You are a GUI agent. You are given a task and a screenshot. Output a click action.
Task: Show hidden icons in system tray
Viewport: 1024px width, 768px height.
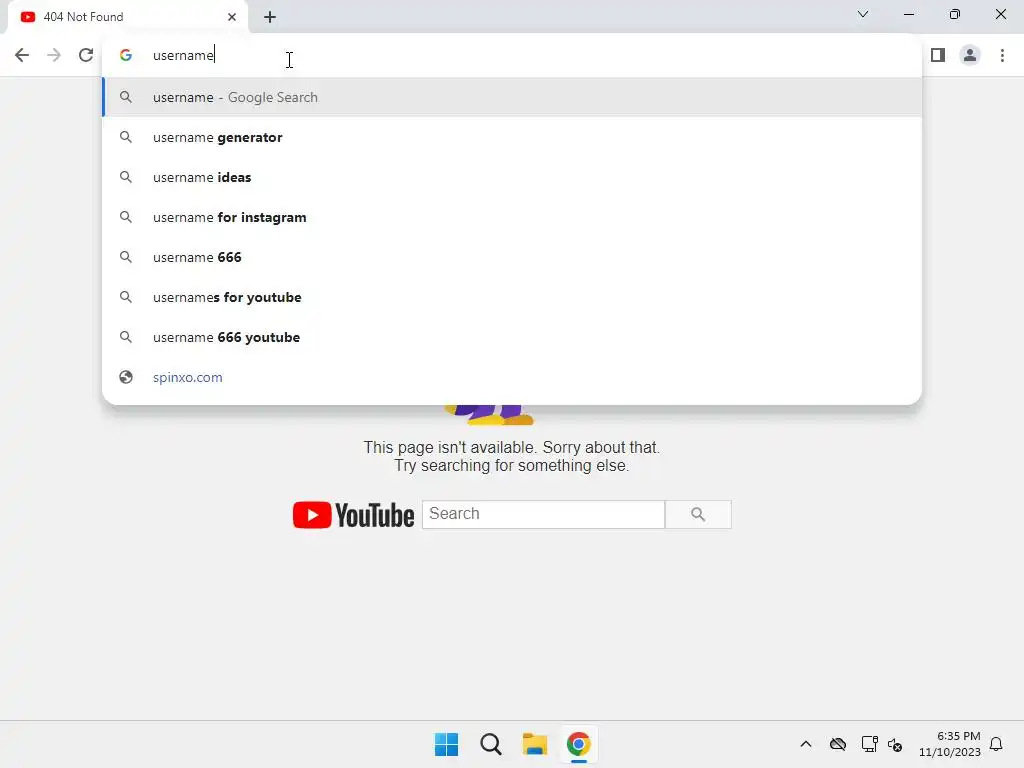[x=806, y=744]
